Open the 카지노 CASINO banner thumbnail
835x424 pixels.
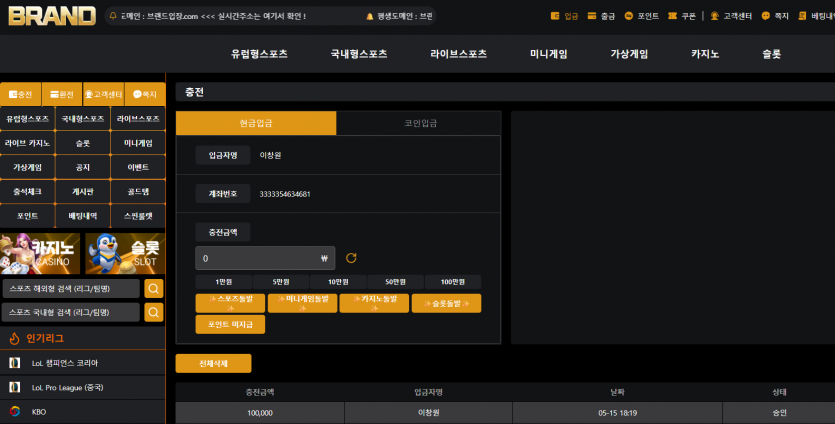[40, 253]
